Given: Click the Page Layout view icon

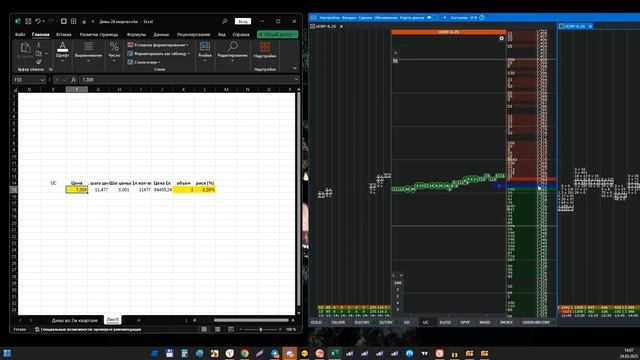Looking at the screenshot, I should [218, 329].
